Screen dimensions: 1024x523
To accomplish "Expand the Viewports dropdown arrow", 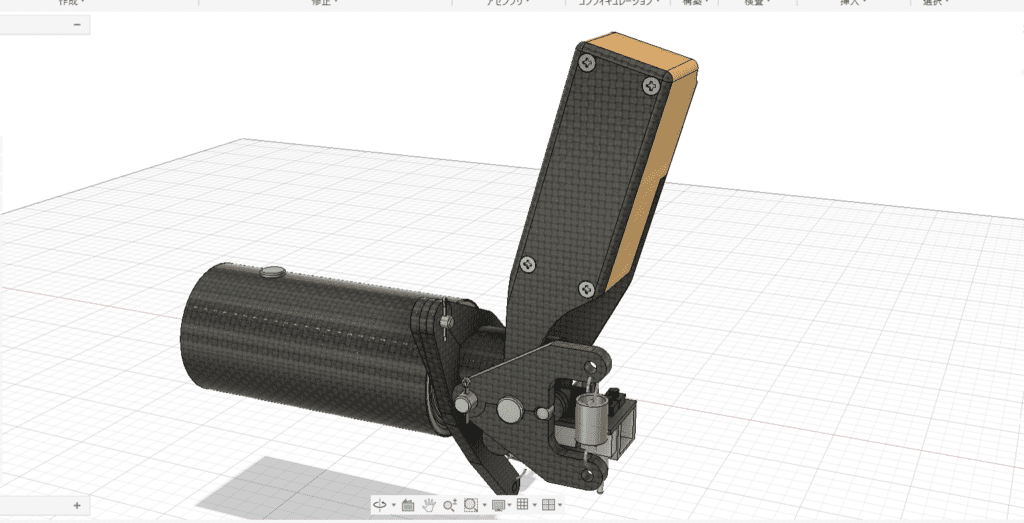I will 560,506.
